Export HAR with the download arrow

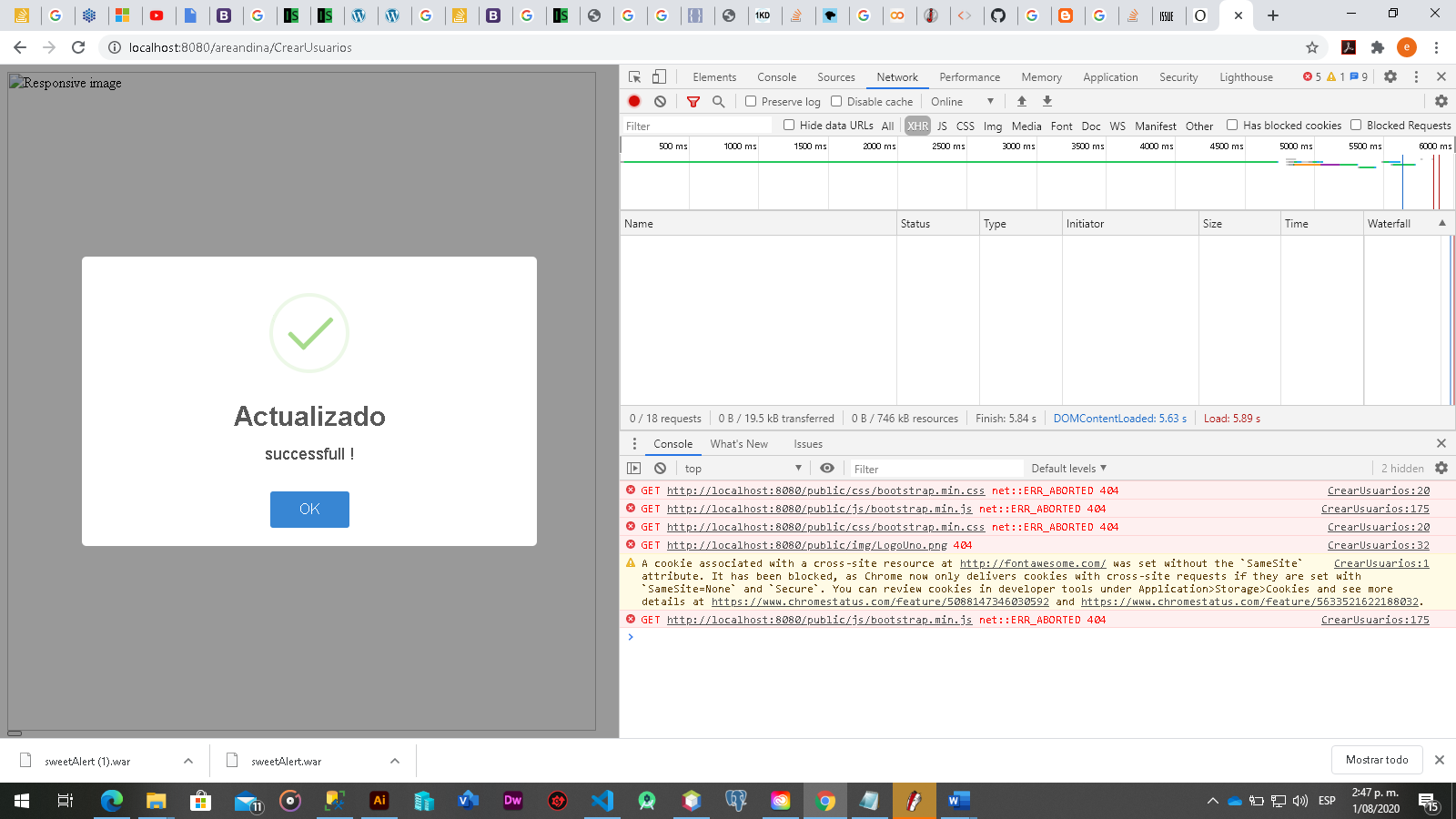(1047, 101)
